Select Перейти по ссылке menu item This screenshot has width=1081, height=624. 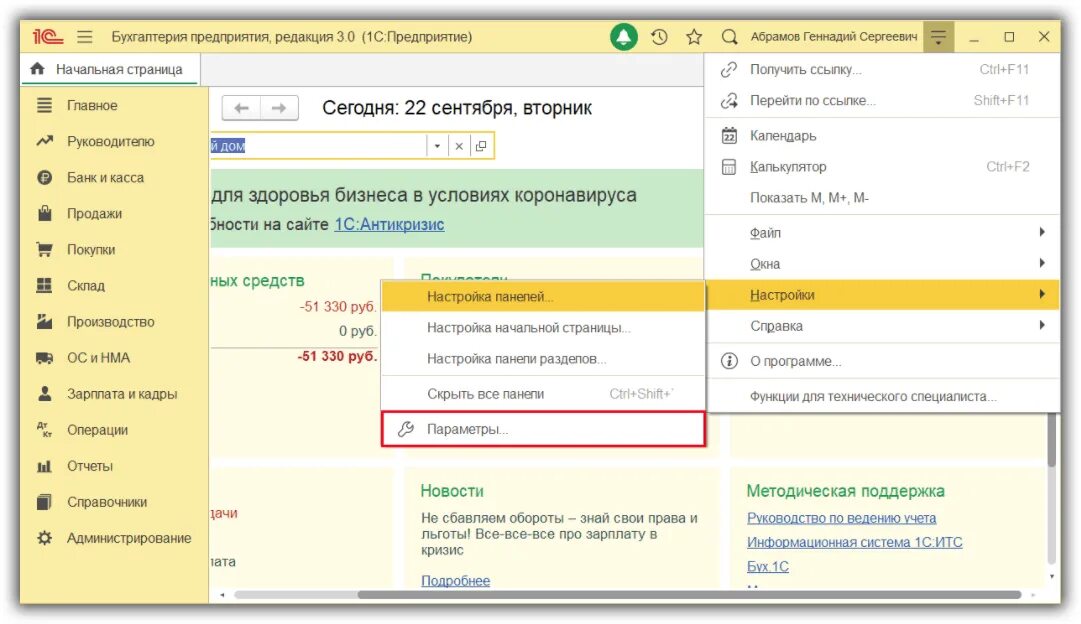point(882,101)
